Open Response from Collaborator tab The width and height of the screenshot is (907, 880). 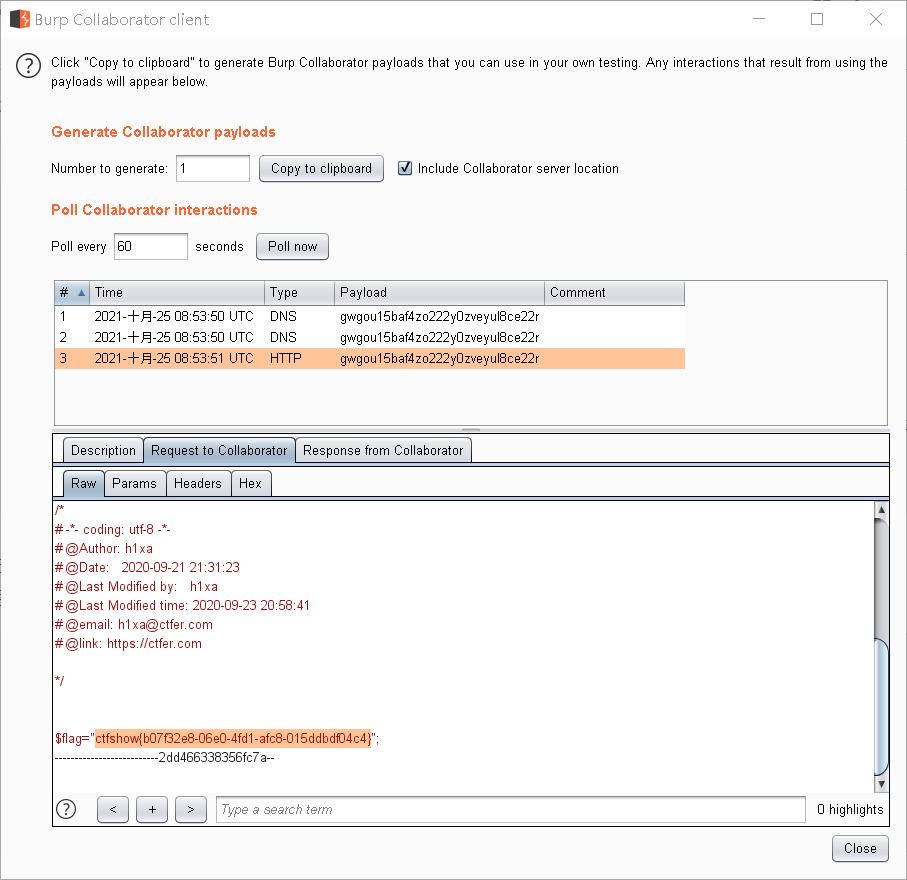coord(383,450)
